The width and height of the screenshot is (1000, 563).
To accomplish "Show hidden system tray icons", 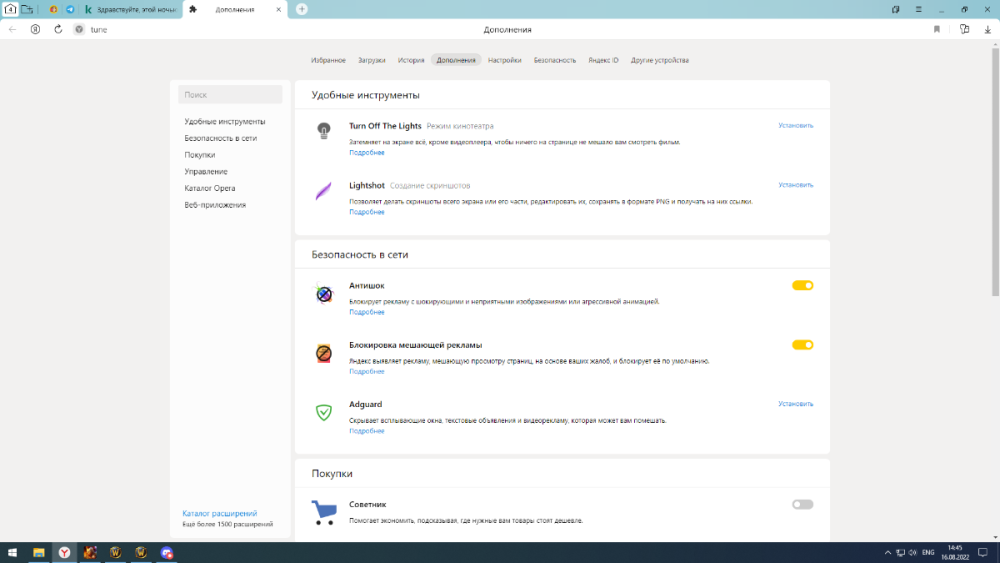I will (887, 553).
